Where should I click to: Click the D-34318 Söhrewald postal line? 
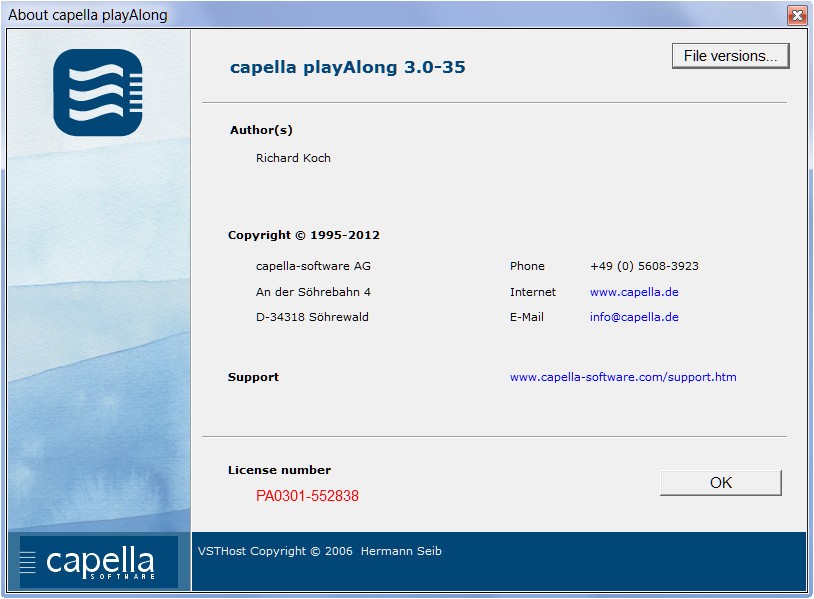[312, 317]
